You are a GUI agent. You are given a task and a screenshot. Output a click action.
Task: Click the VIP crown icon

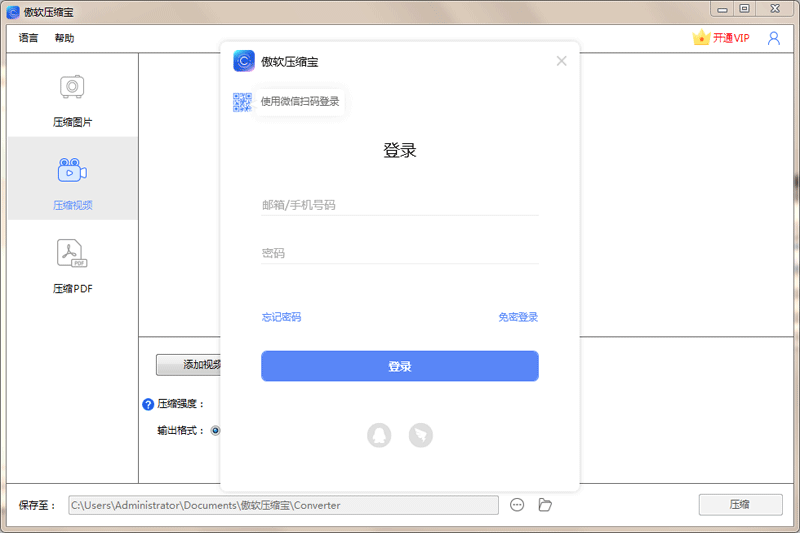(701, 38)
